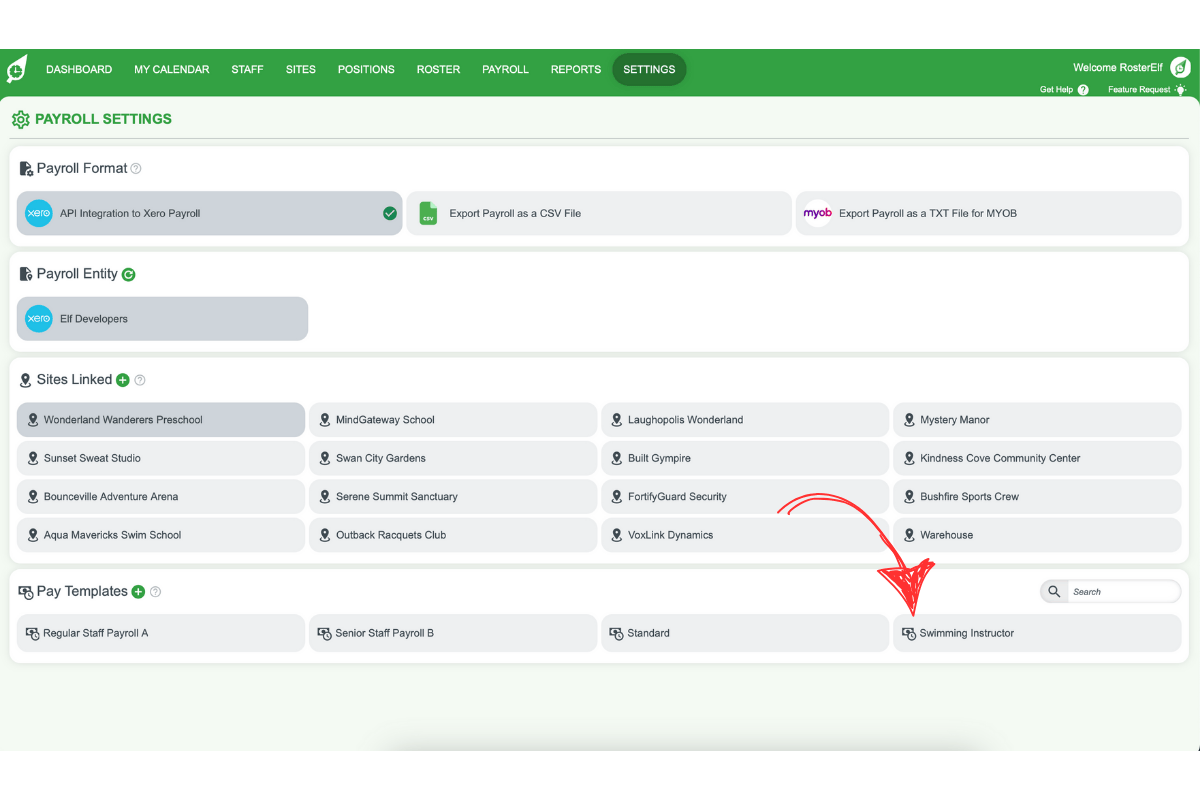The width and height of the screenshot is (1200, 800).
Task: Switch to the ROSTER tab
Action: [x=438, y=69]
